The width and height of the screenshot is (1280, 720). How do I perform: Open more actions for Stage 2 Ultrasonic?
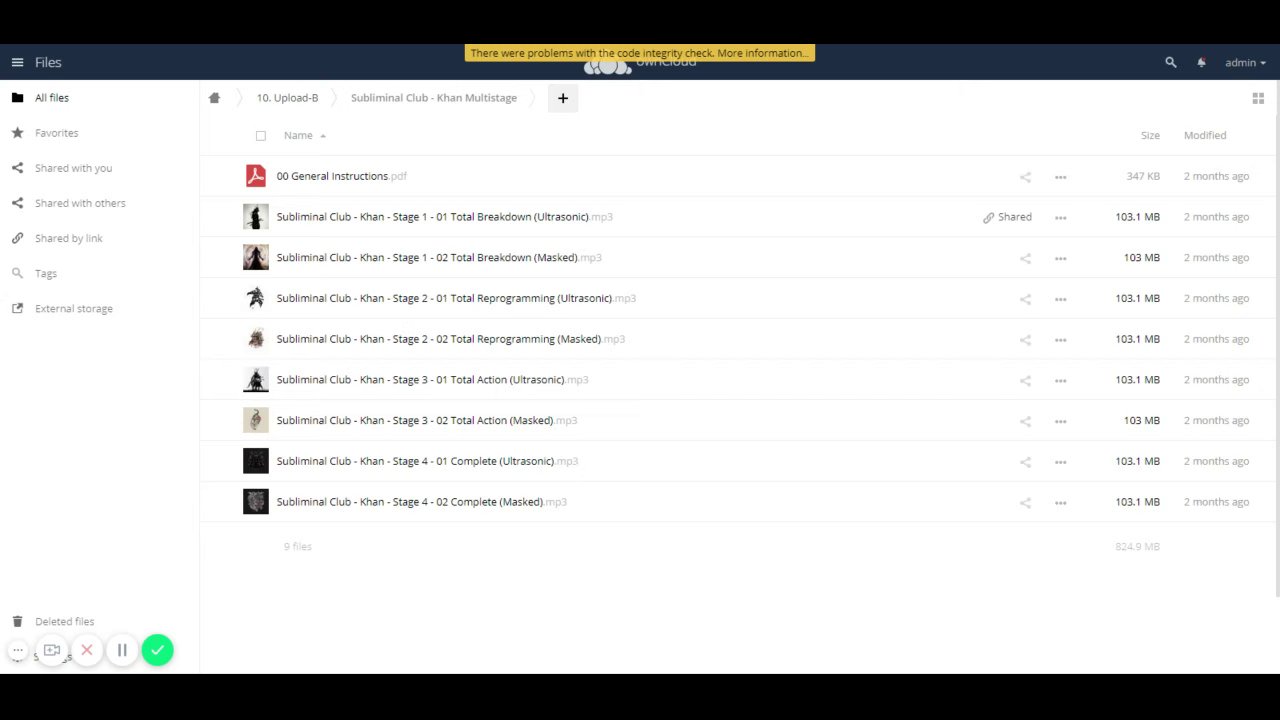(x=1060, y=299)
